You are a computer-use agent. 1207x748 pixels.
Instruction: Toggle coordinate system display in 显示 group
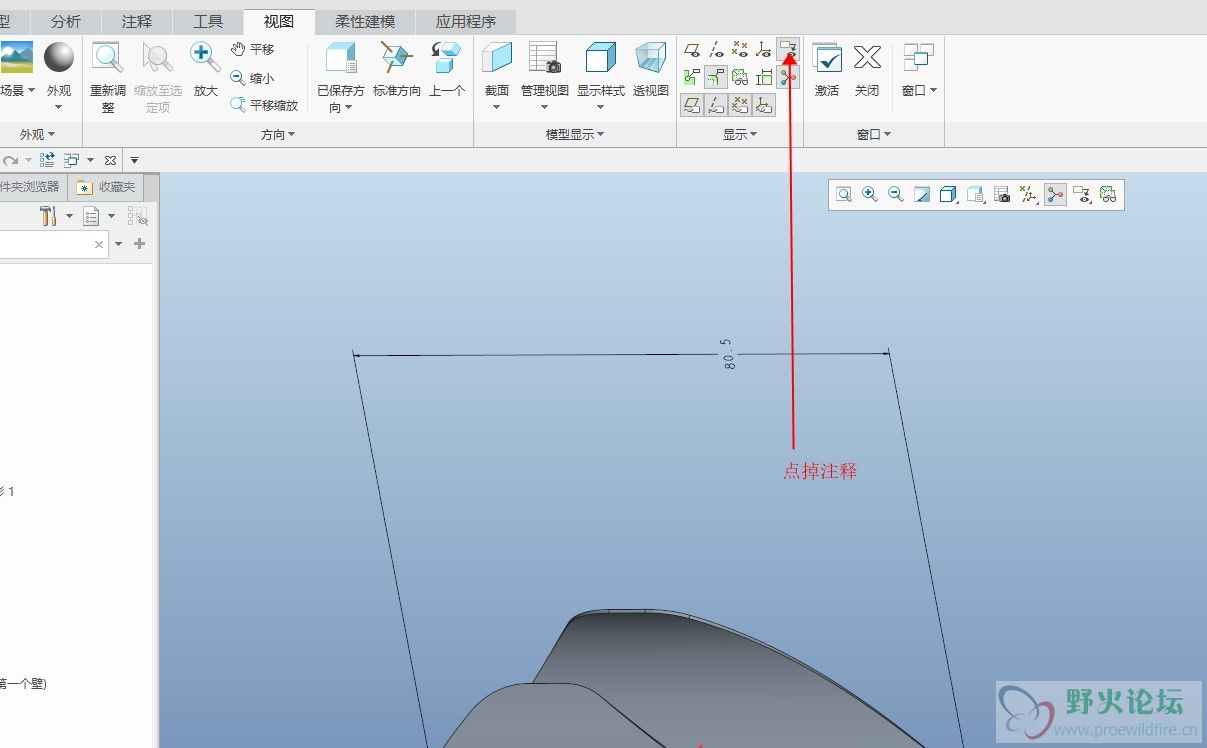tap(764, 49)
